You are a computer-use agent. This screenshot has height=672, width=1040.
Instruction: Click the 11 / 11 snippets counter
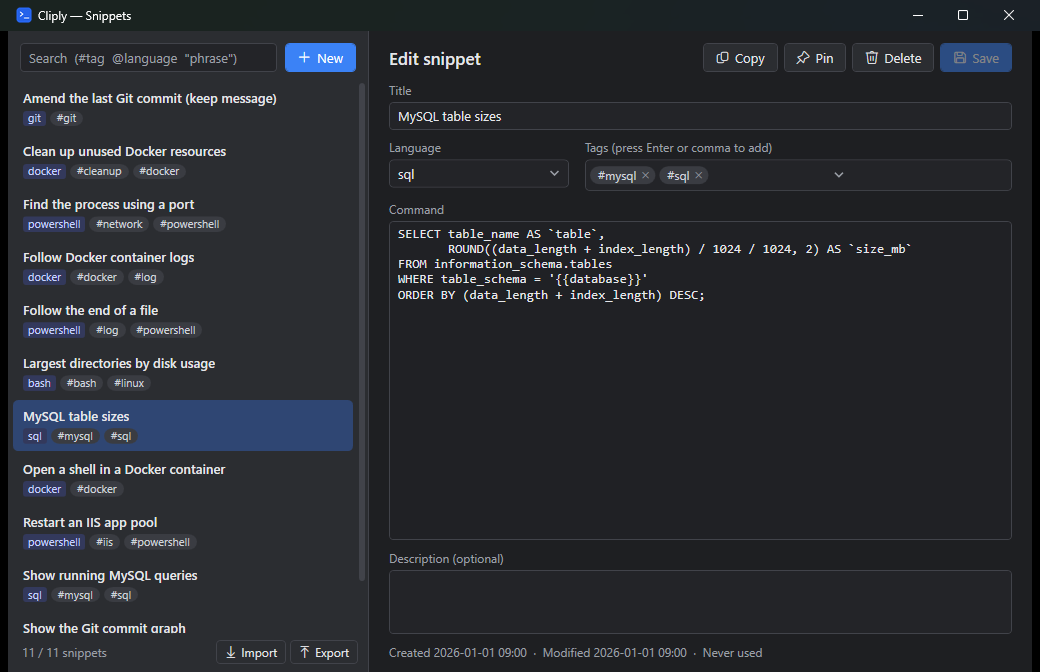pos(64,653)
